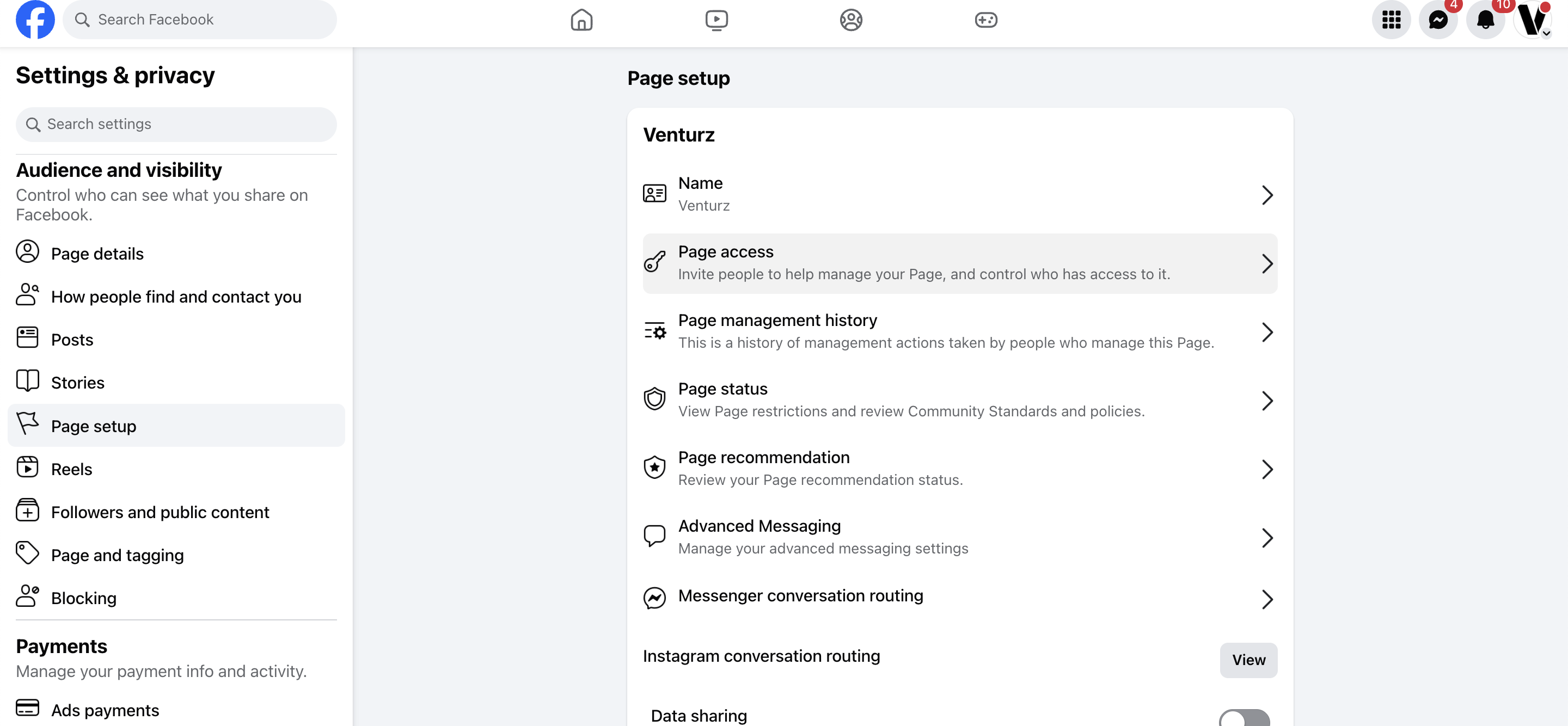Click the Page setup flag icon

pyautogui.click(x=27, y=423)
